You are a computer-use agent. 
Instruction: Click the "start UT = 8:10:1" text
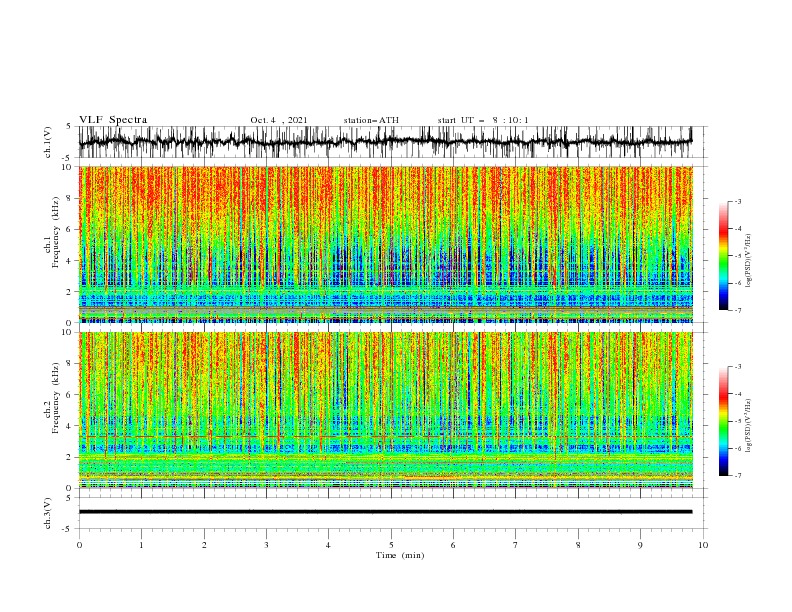coord(483,120)
